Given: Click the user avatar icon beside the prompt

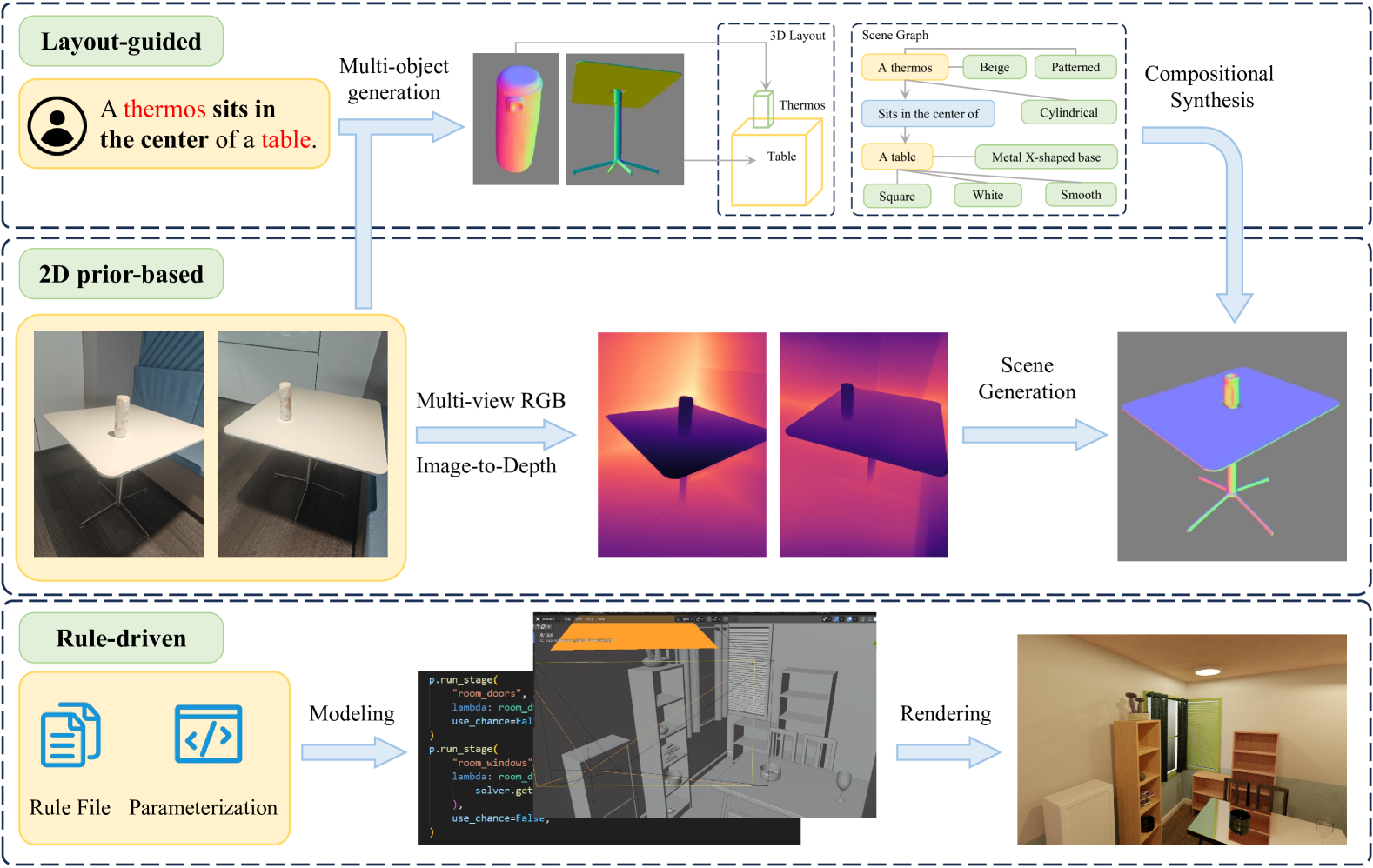Looking at the screenshot, I should [57, 125].
